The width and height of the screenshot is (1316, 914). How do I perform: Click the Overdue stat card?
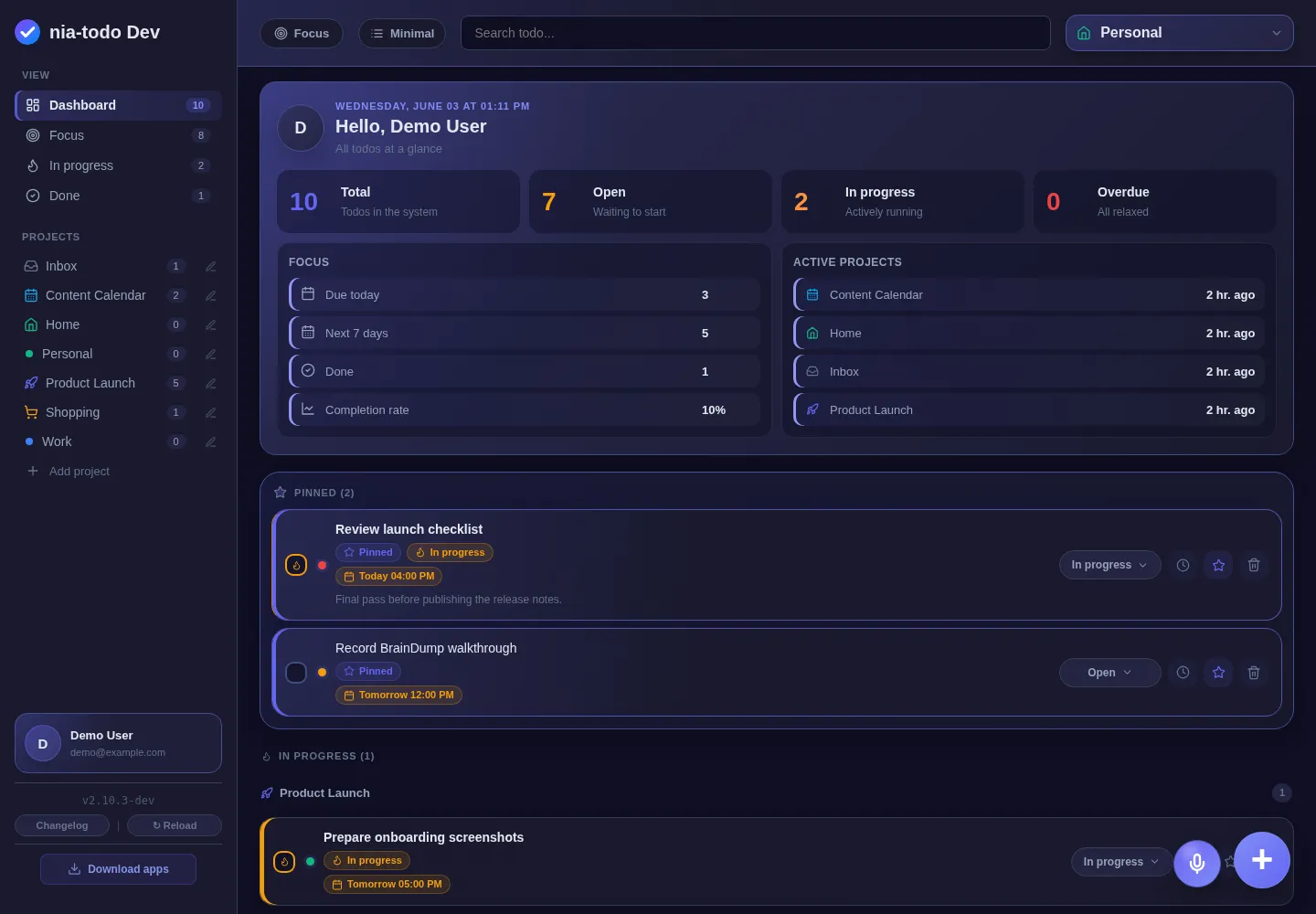point(1155,201)
